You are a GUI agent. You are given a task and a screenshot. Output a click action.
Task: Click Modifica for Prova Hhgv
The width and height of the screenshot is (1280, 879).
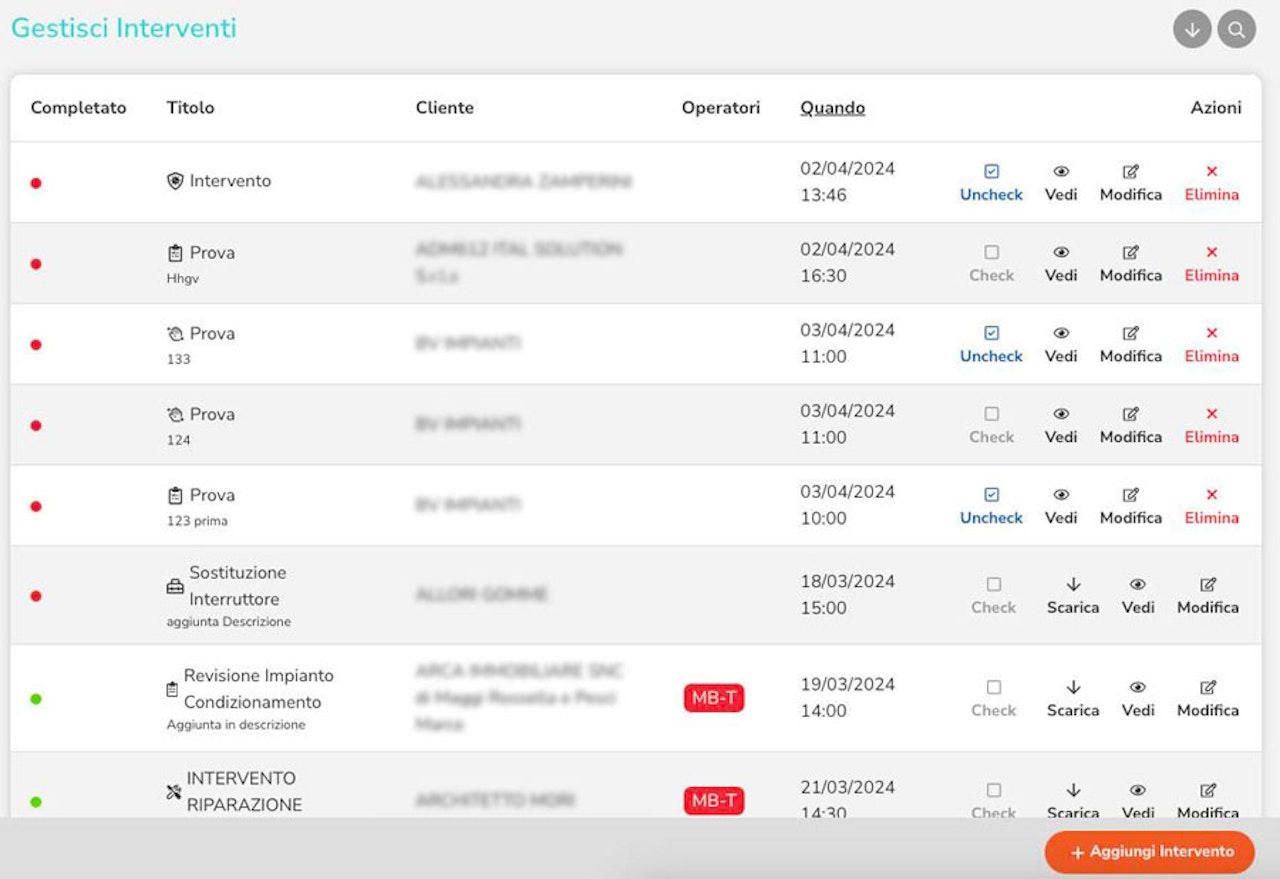pos(1131,264)
